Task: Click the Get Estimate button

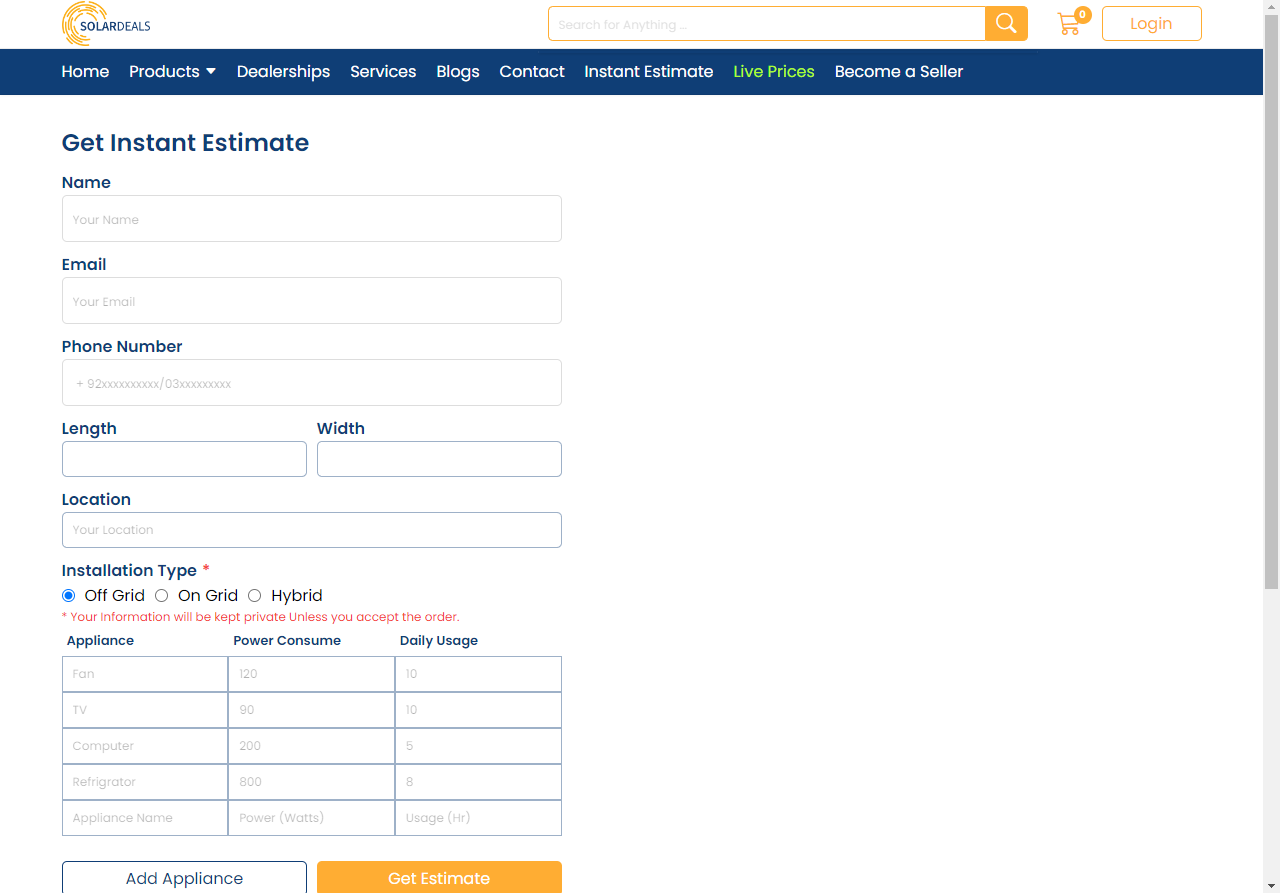Action: coord(439,877)
